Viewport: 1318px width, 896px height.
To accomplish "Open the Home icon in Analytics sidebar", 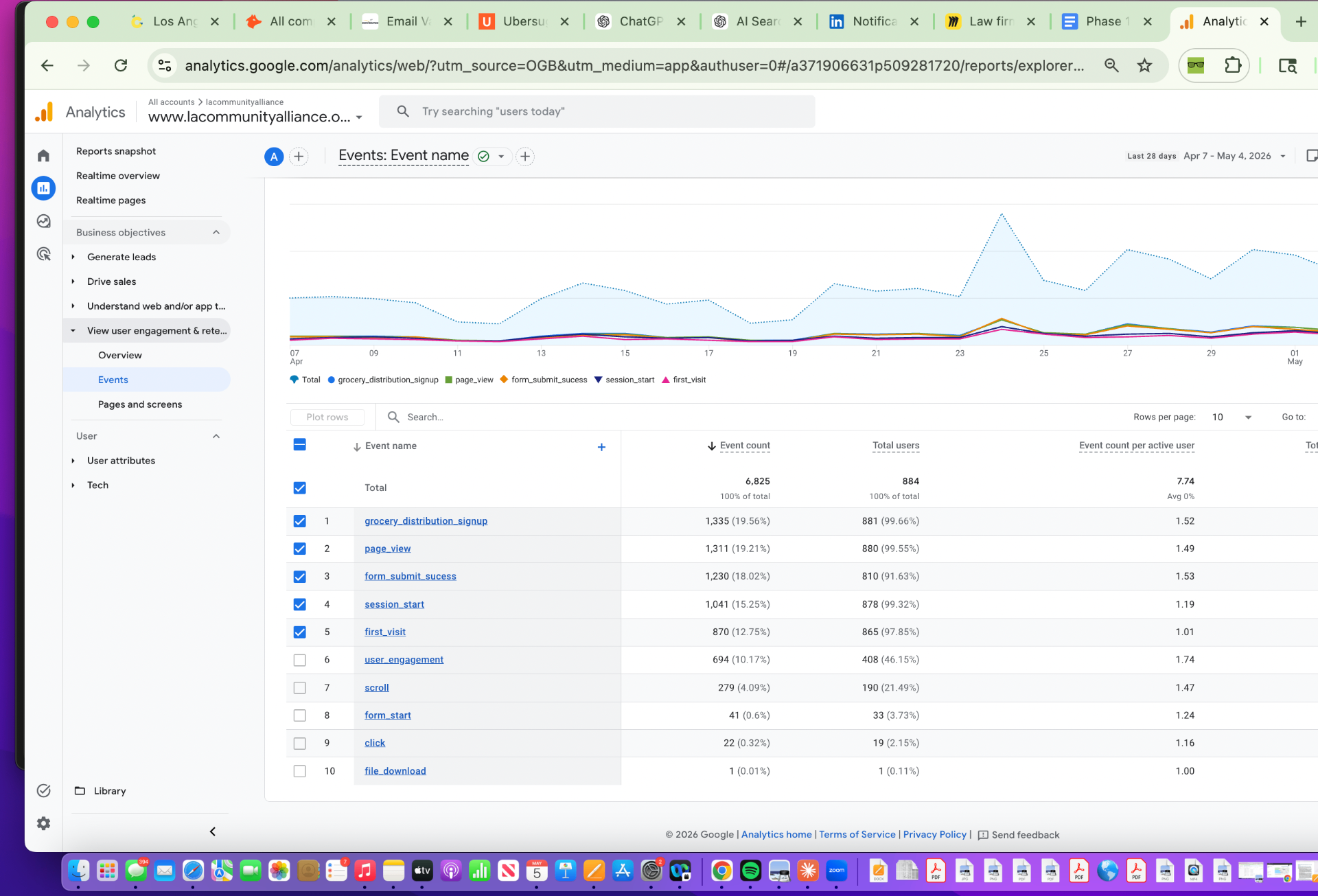I will (43, 156).
